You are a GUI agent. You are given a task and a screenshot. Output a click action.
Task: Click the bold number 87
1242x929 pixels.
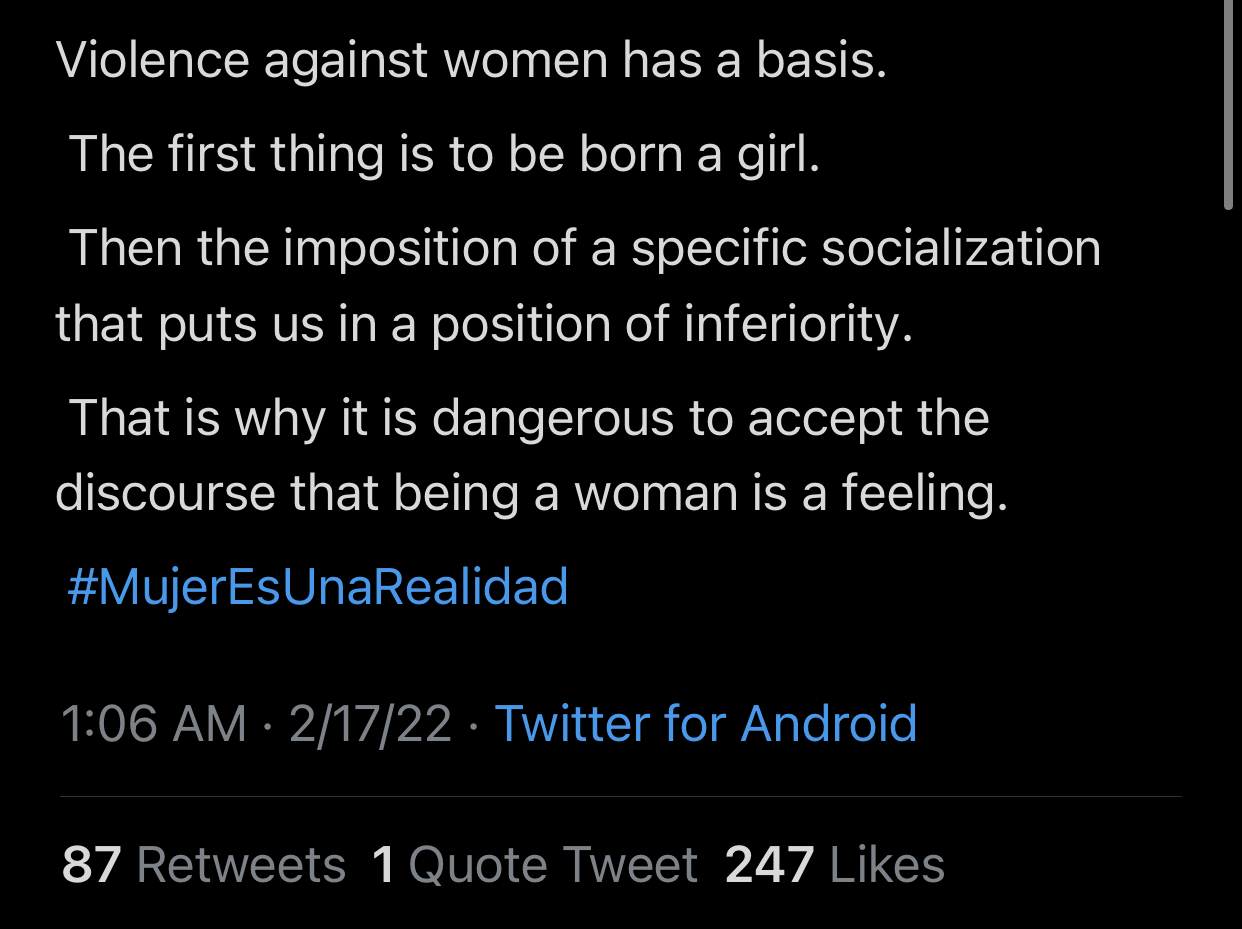tap(91, 865)
